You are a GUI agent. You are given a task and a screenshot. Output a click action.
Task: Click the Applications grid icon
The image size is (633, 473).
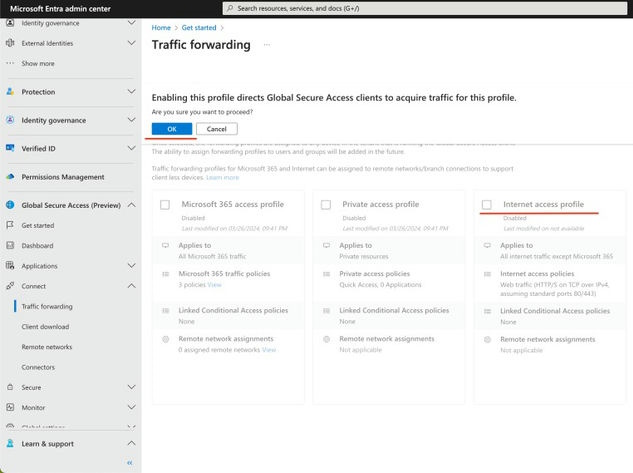point(10,266)
